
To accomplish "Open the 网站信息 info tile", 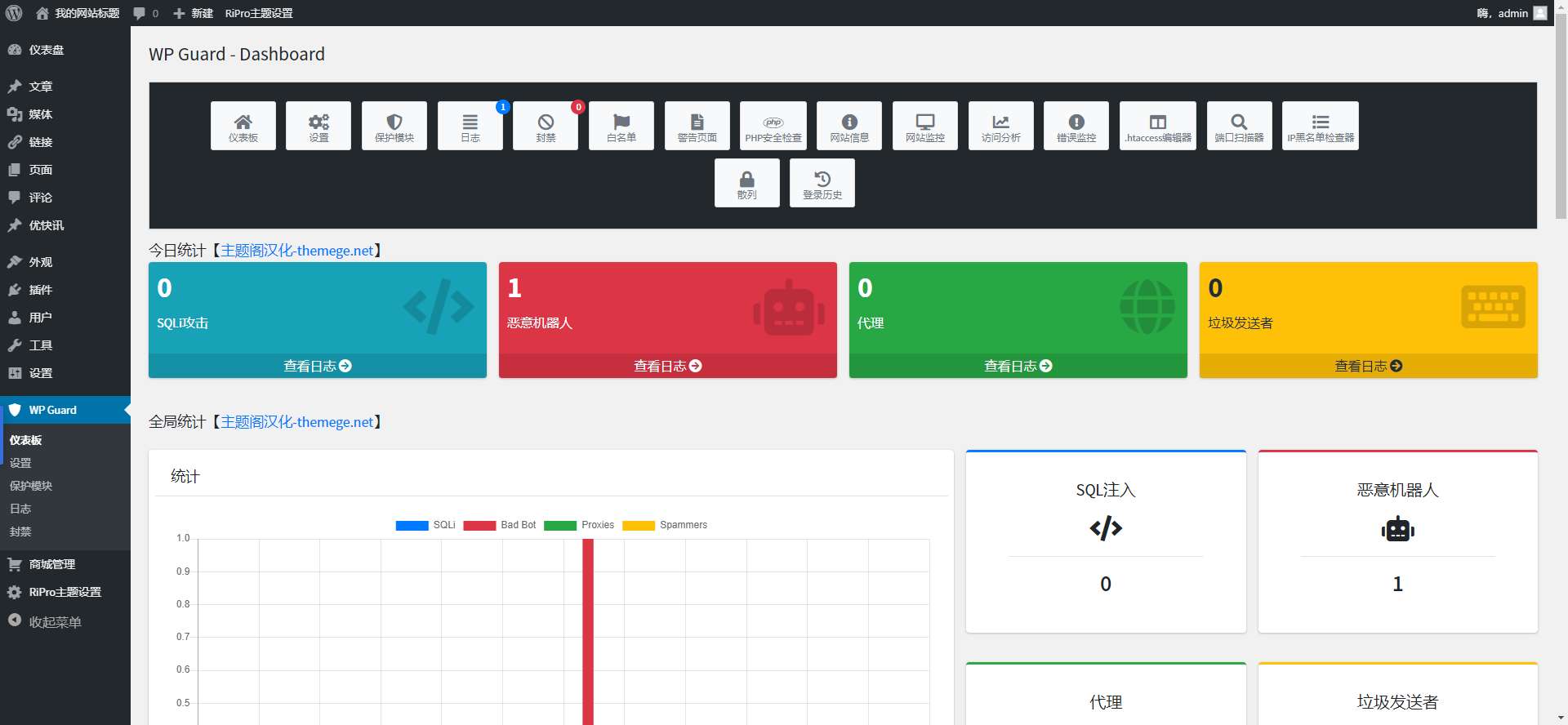I will pos(849,126).
